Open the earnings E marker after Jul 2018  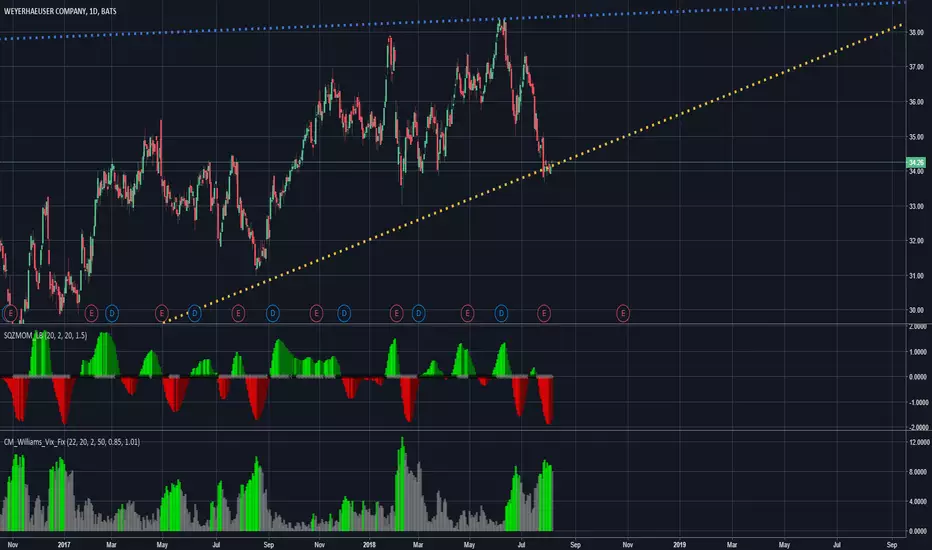tap(544, 313)
